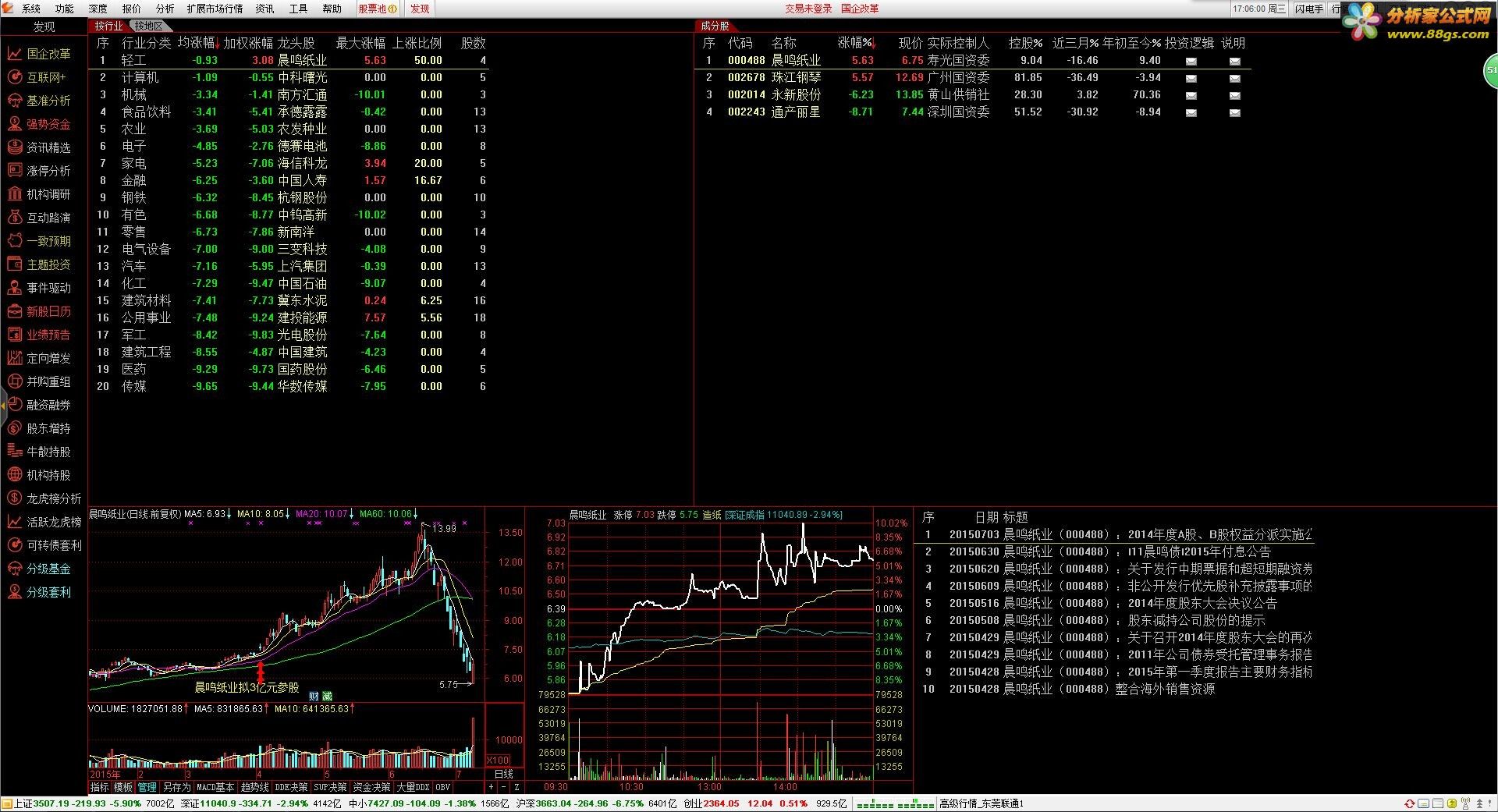This screenshot has height=812, width=1498.
Task: Open 互联网+ in the sidebar
Action: tap(37, 77)
